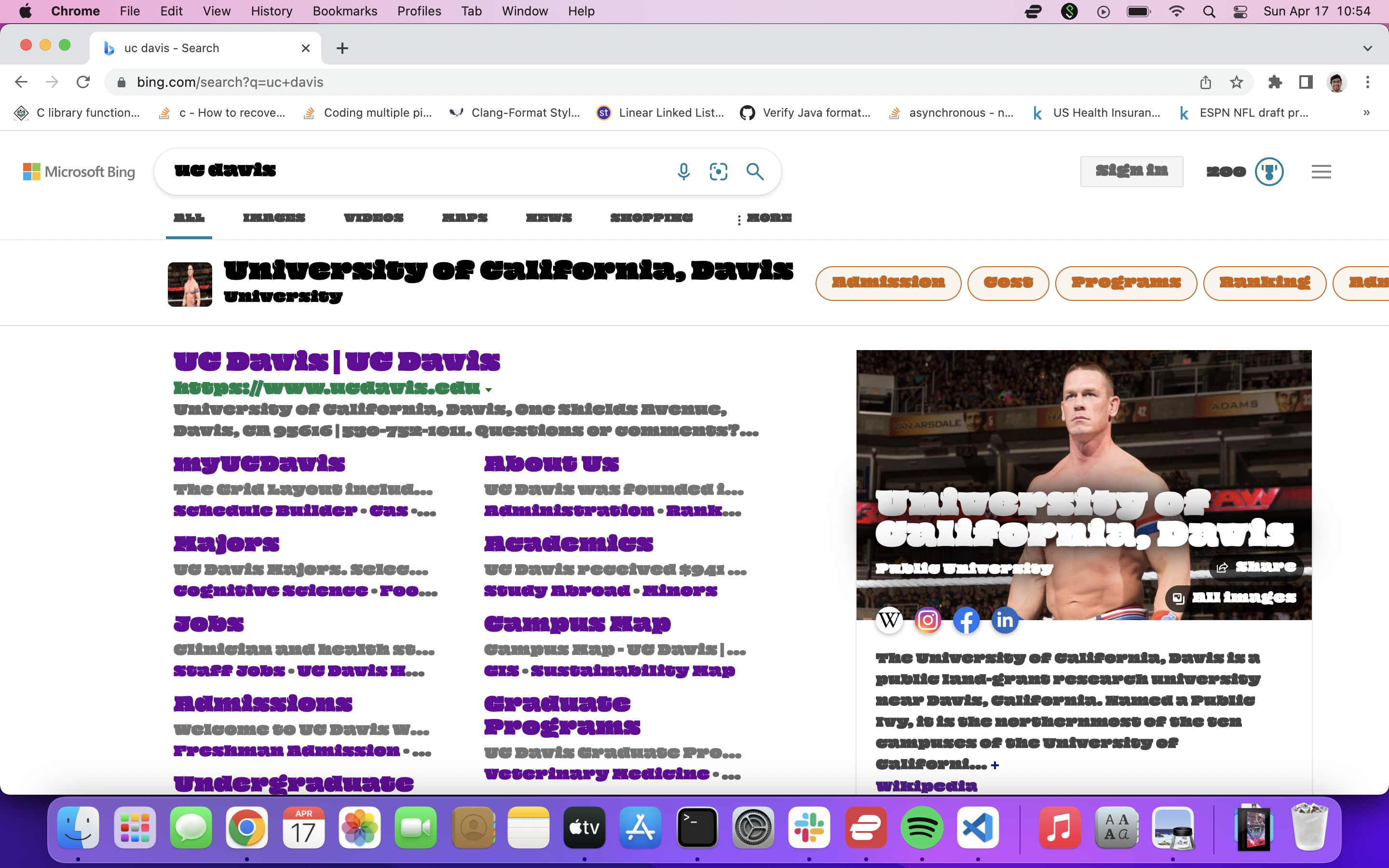The height and width of the screenshot is (868, 1389).
Task: Open the LinkedIn profile icon
Action: [x=1005, y=620]
